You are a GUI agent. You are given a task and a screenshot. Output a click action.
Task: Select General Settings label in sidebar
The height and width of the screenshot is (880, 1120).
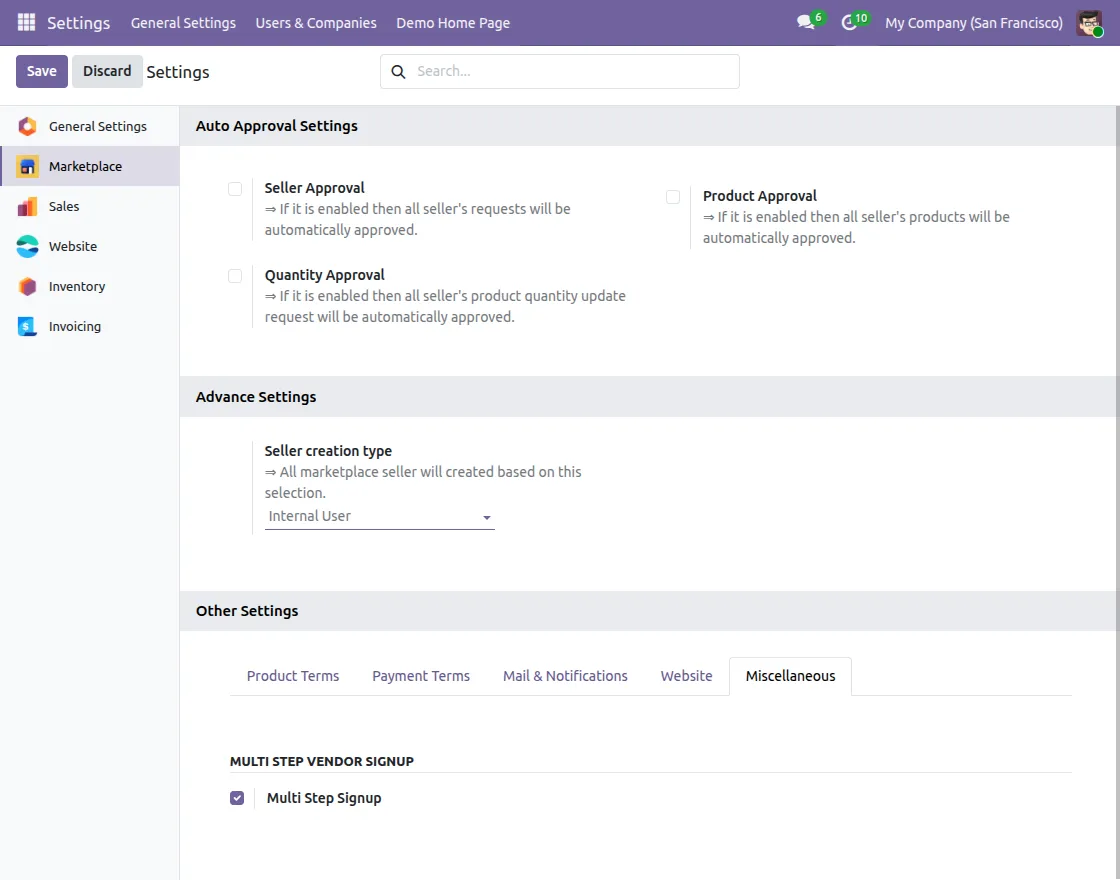click(x=98, y=126)
